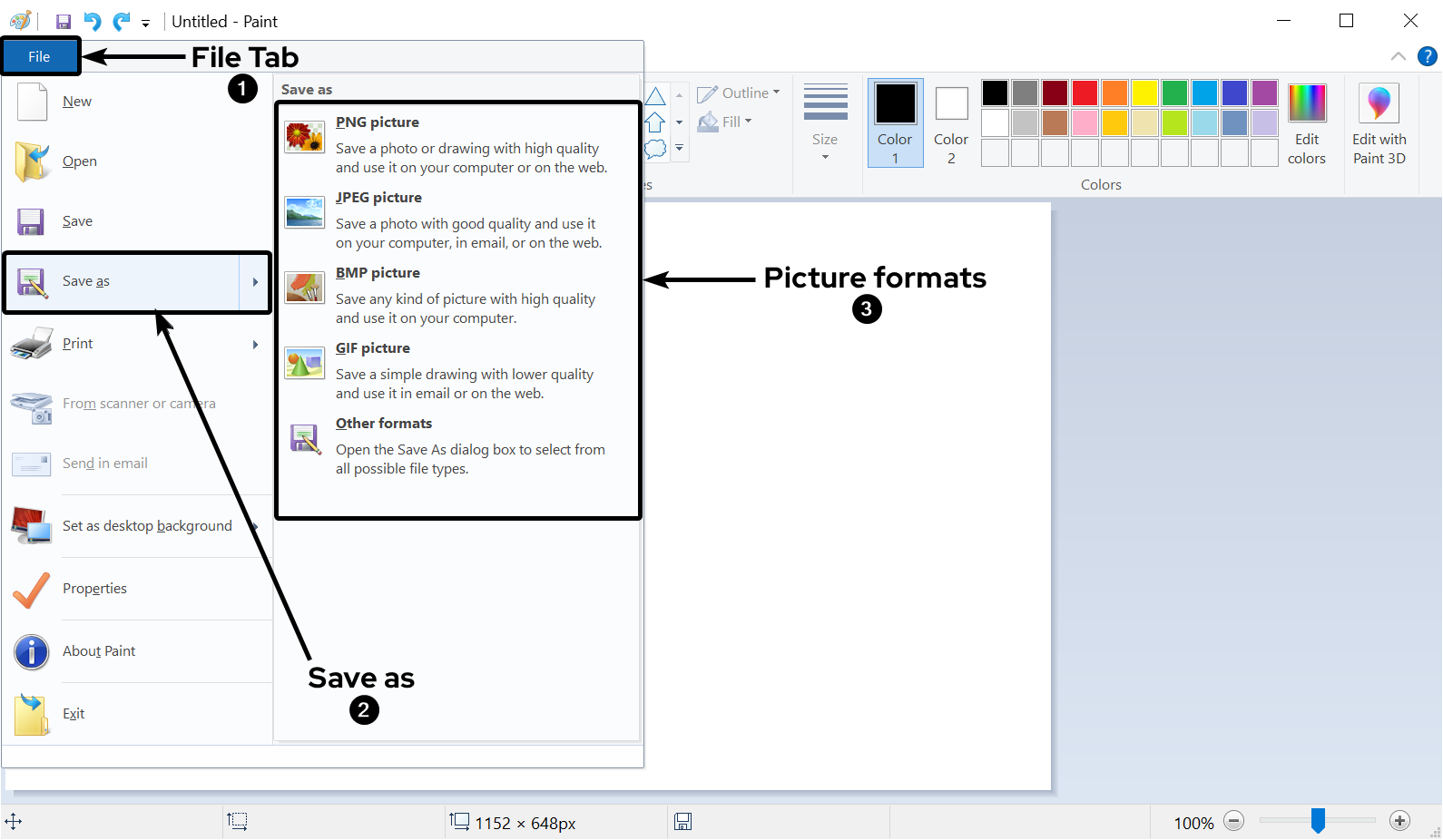
Task: Click Exit in the File menu
Action: click(x=137, y=714)
